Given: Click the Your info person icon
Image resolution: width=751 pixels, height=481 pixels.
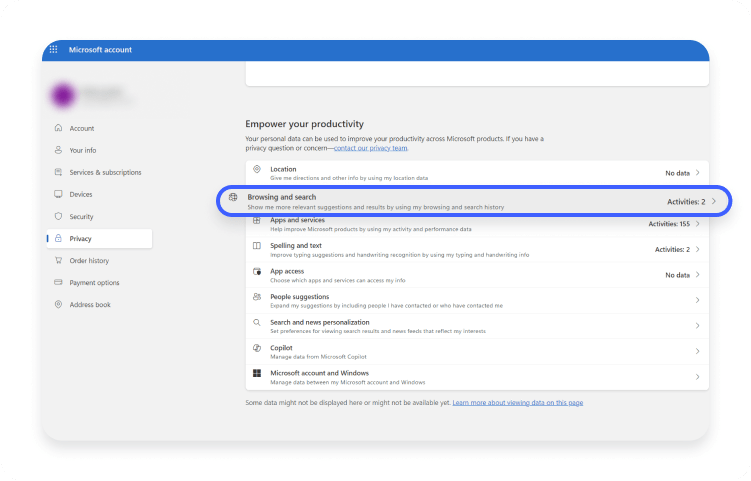Looking at the screenshot, I should (x=58, y=150).
